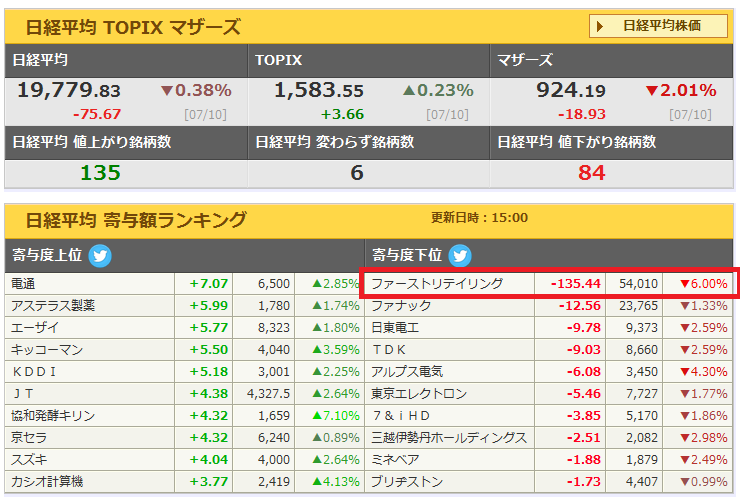Image resolution: width=740 pixels, height=503 pixels.
Task: Click the 84 falling stocks count
Action: point(592,173)
